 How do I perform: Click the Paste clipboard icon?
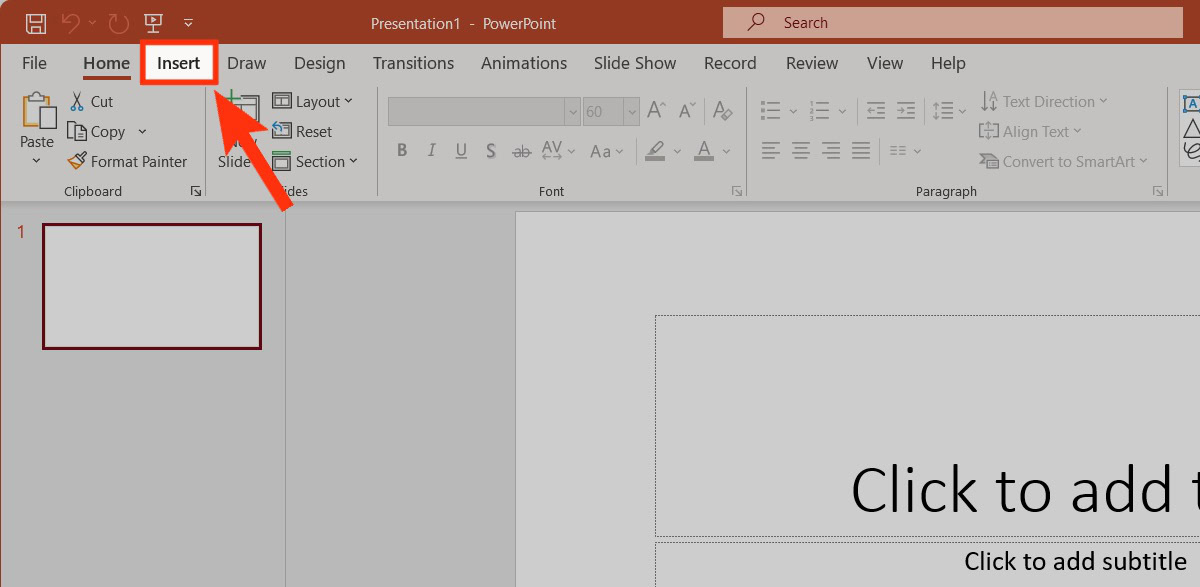pyautogui.click(x=37, y=111)
